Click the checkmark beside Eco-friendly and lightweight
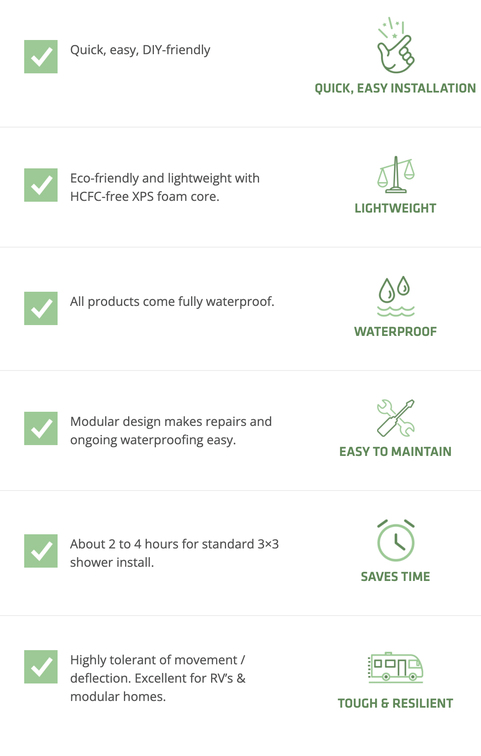Screen dimensions: 481x756 coord(41,185)
